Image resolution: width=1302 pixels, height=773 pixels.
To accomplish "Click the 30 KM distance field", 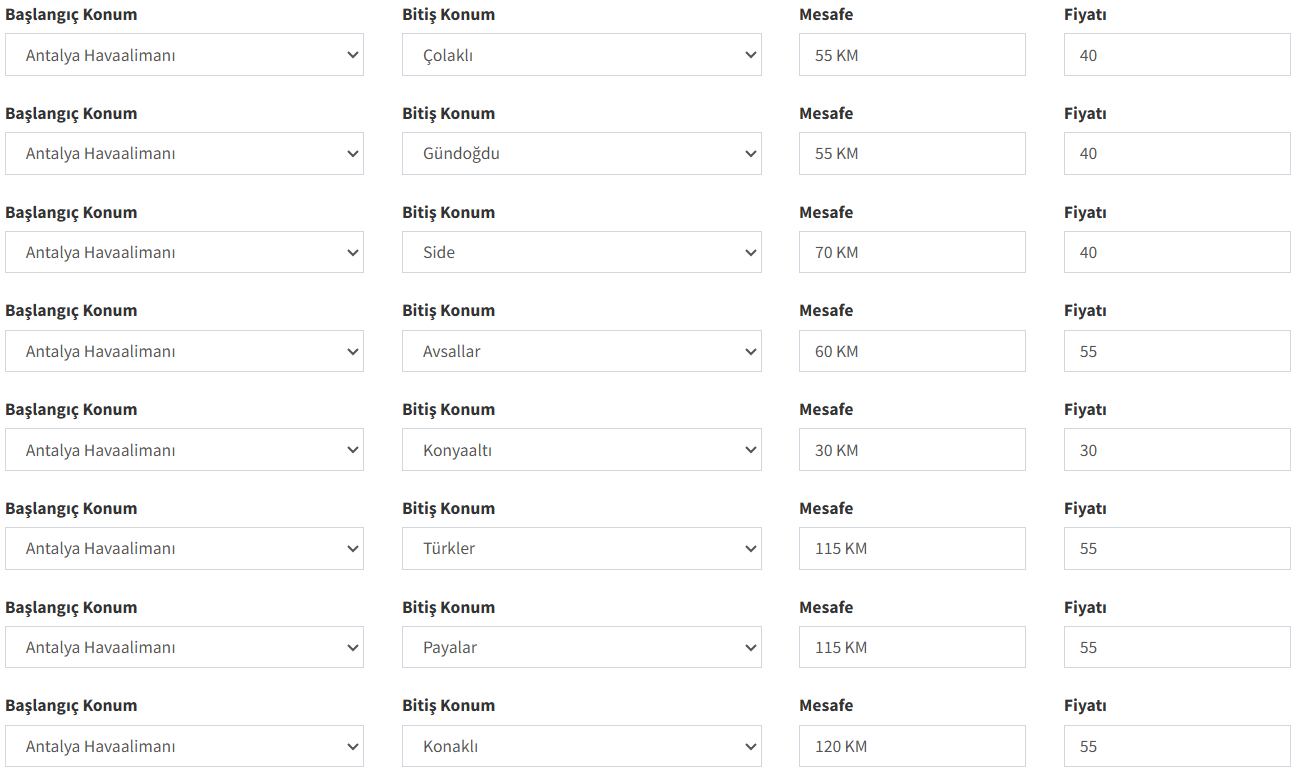I will click(911, 450).
